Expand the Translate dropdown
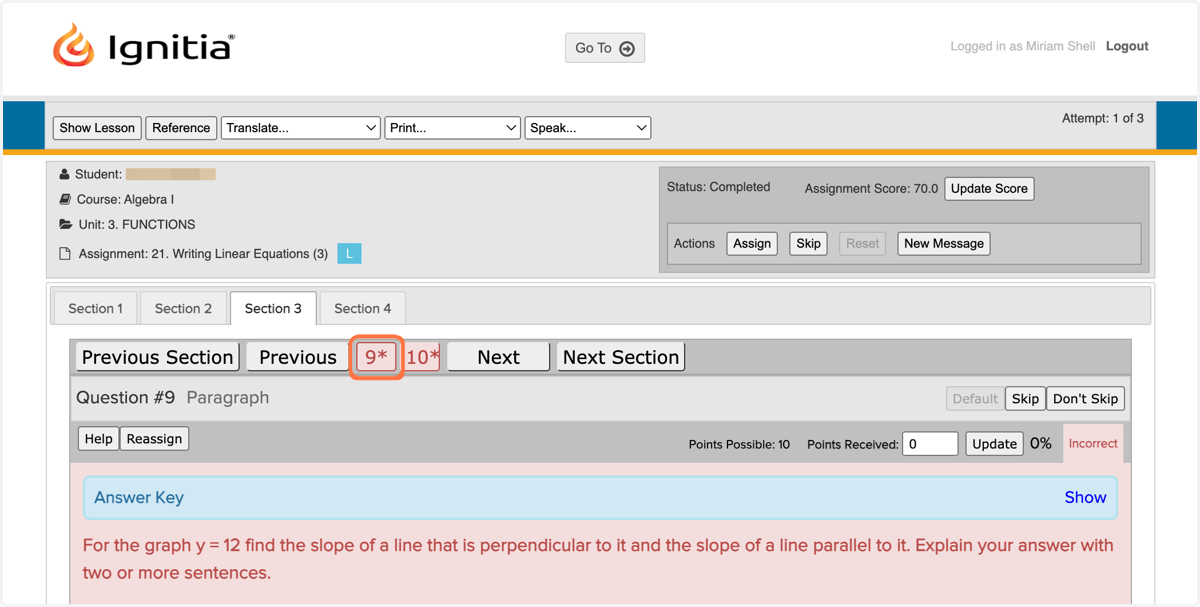This screenshot has width=1200, height=607. [x=300, y=128]
